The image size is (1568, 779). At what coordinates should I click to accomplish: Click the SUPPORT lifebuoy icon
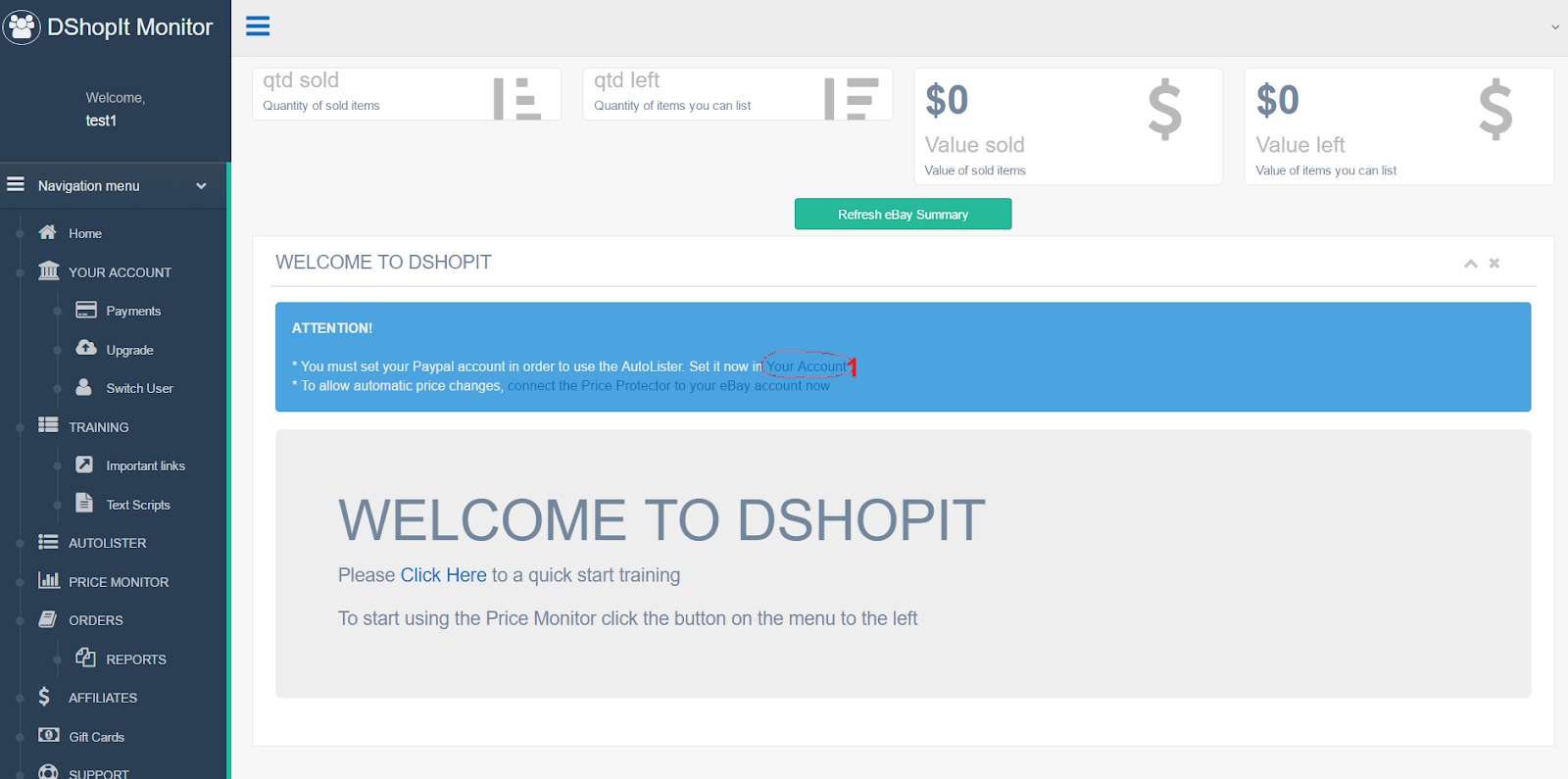[48, 773]
